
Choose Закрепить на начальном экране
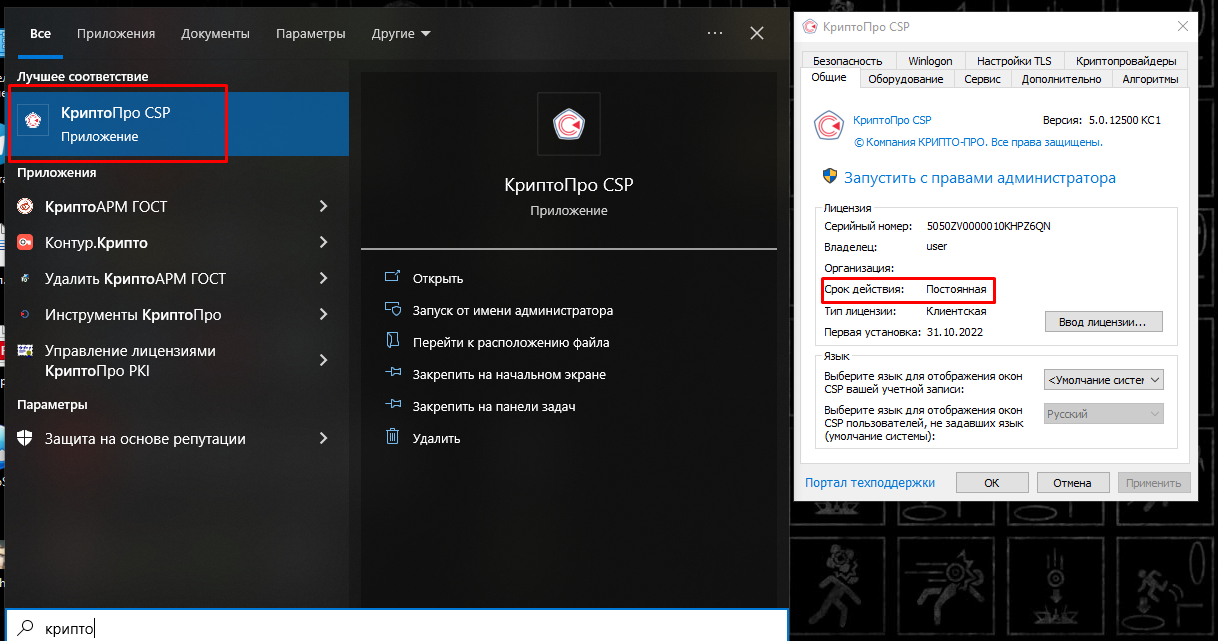click(x=509, y=374)
